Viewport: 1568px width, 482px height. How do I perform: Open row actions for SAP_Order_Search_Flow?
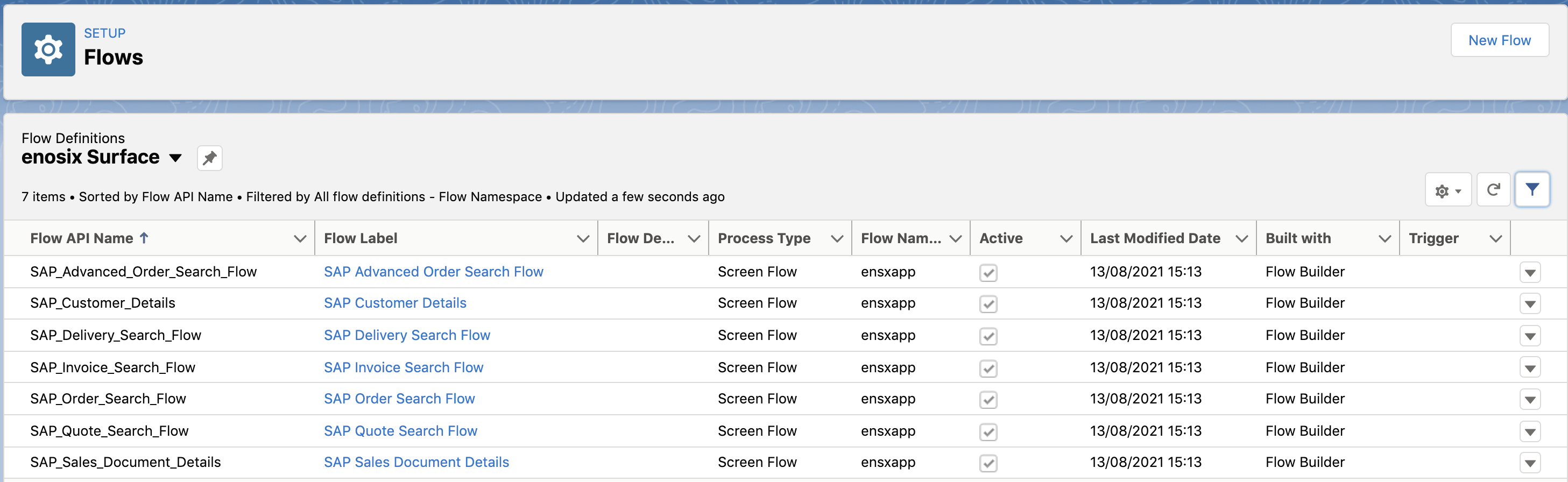click(x=1530, y=399)
